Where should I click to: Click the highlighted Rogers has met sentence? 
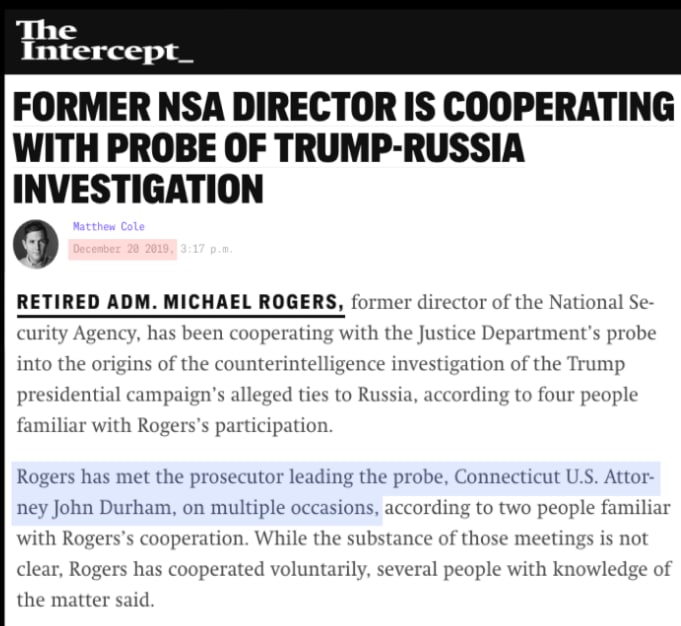pyautogui.click(x=334, y=492)
